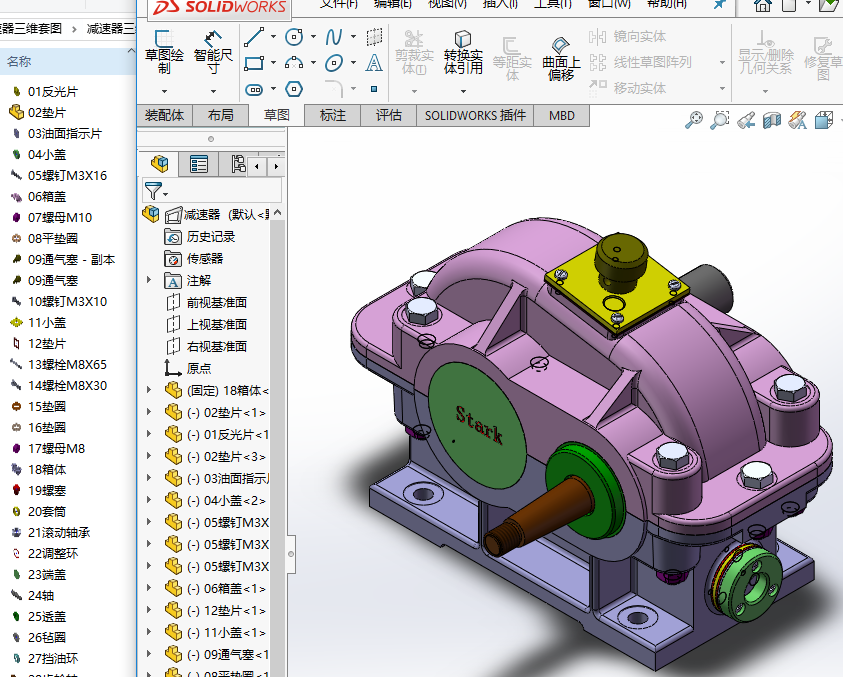843x677 pixels.
Task: Expand the (固定) 18箱体 component
Action: pos(150,390)
